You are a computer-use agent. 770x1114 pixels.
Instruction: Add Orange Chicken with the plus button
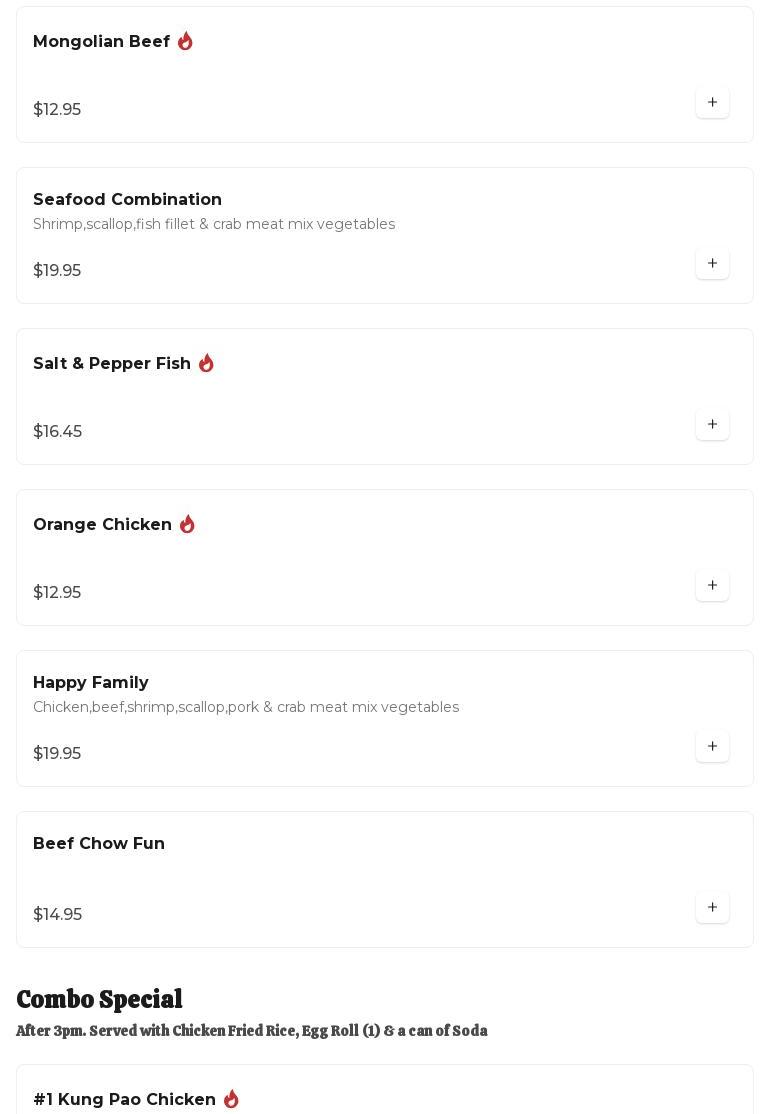(x=712, y=586)
